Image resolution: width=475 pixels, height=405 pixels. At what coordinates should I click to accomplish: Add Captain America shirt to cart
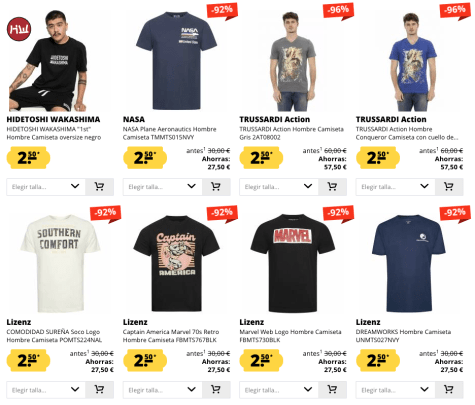(216, 389)
